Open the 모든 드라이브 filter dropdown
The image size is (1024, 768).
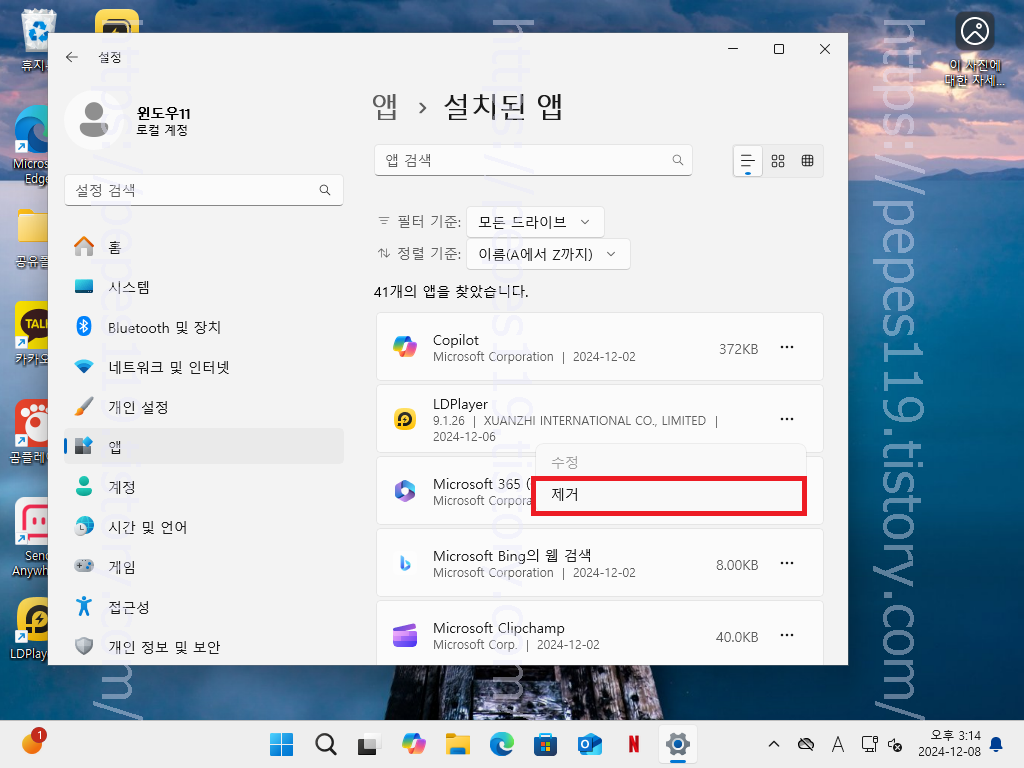pyautogui.click(x=535, y=222)
